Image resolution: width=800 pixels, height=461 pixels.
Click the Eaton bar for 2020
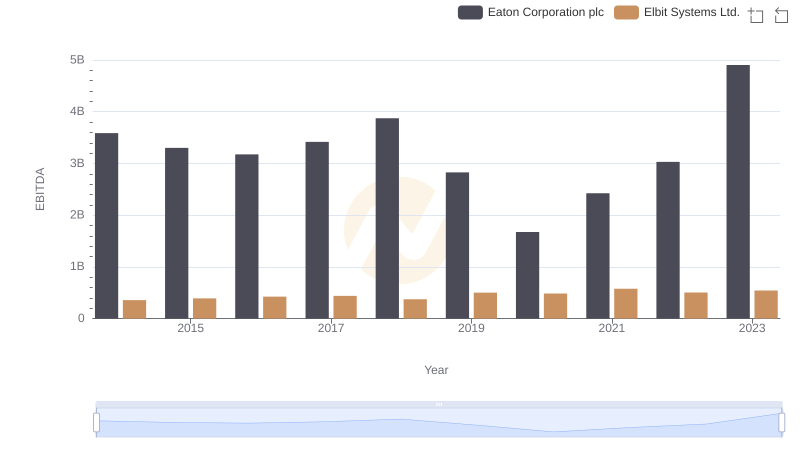[528, 275]
